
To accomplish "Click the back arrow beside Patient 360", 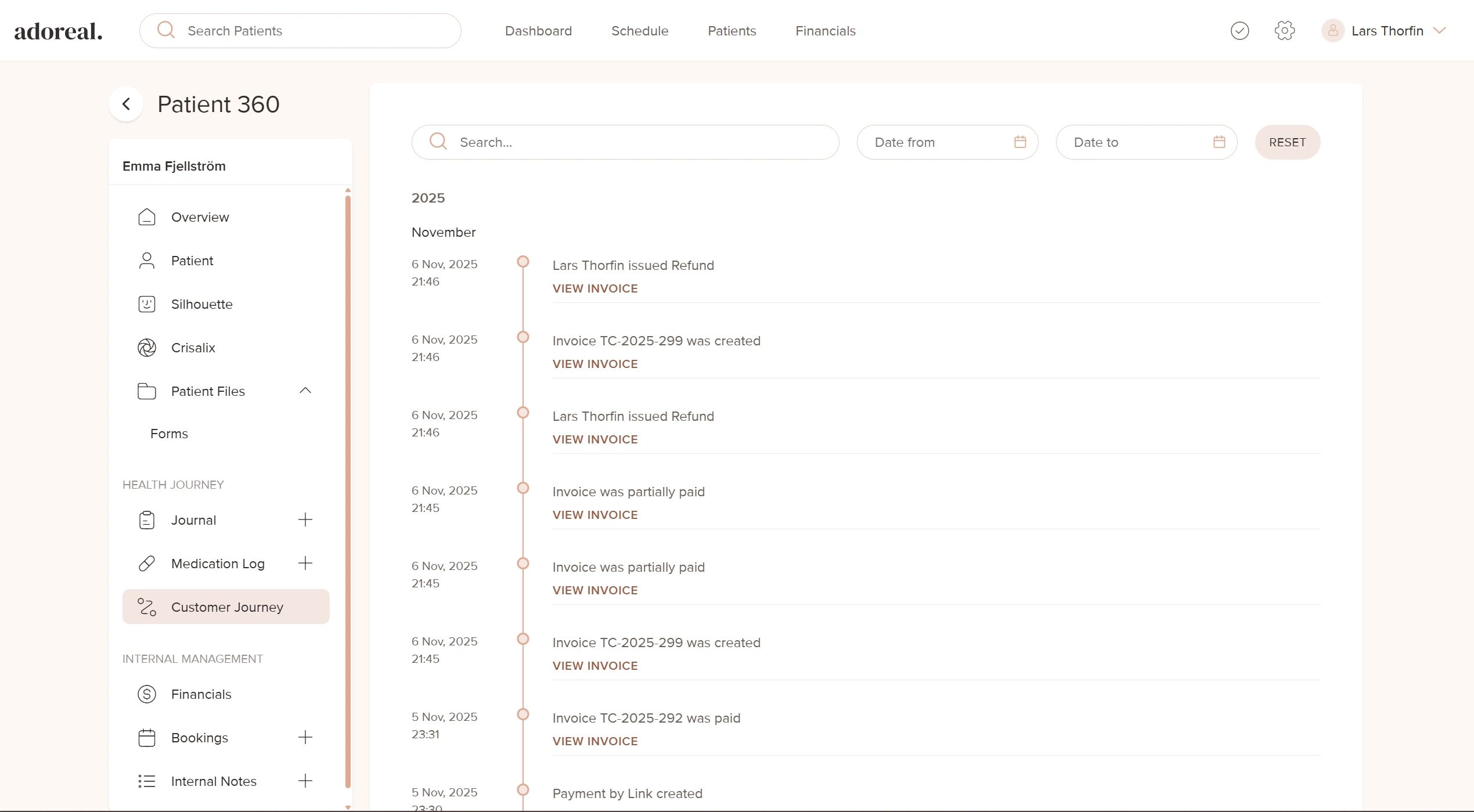I will pyautogui.click(x=126, y=104).
